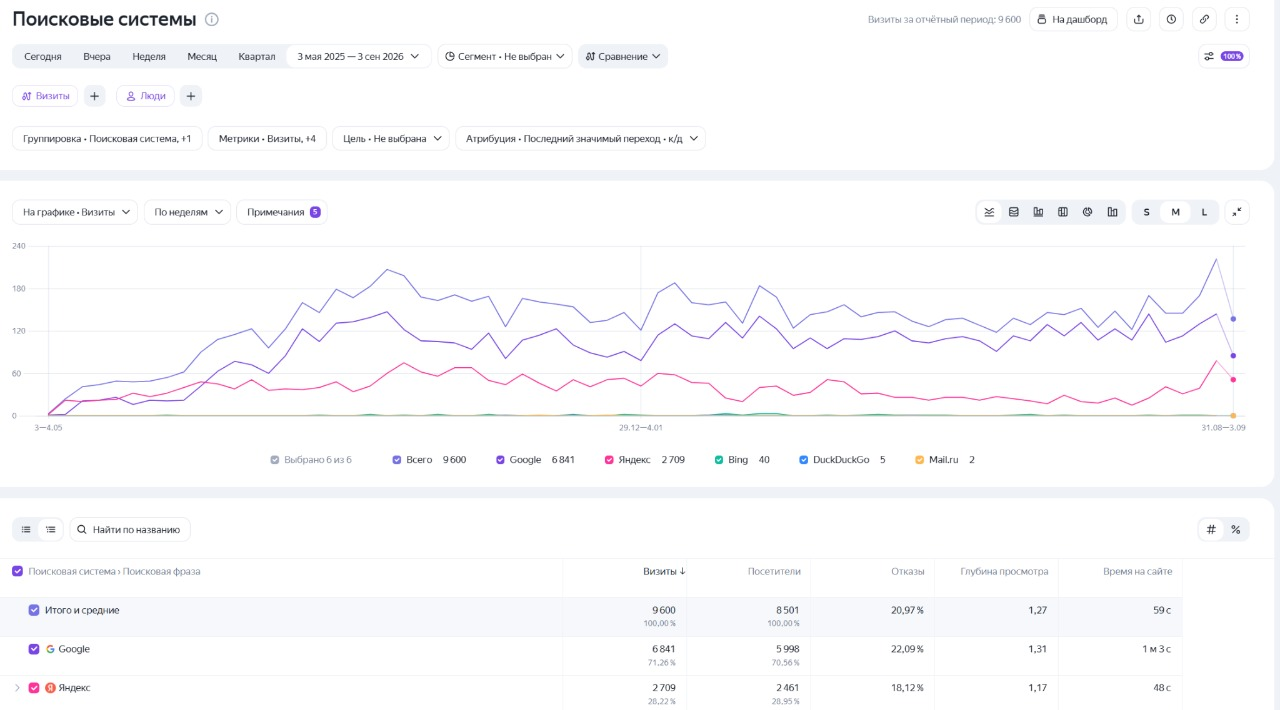Add a segment with the plus next to Визиты
The width and height of the screenshot is (1280, 710).
click(x=94, y=96)
